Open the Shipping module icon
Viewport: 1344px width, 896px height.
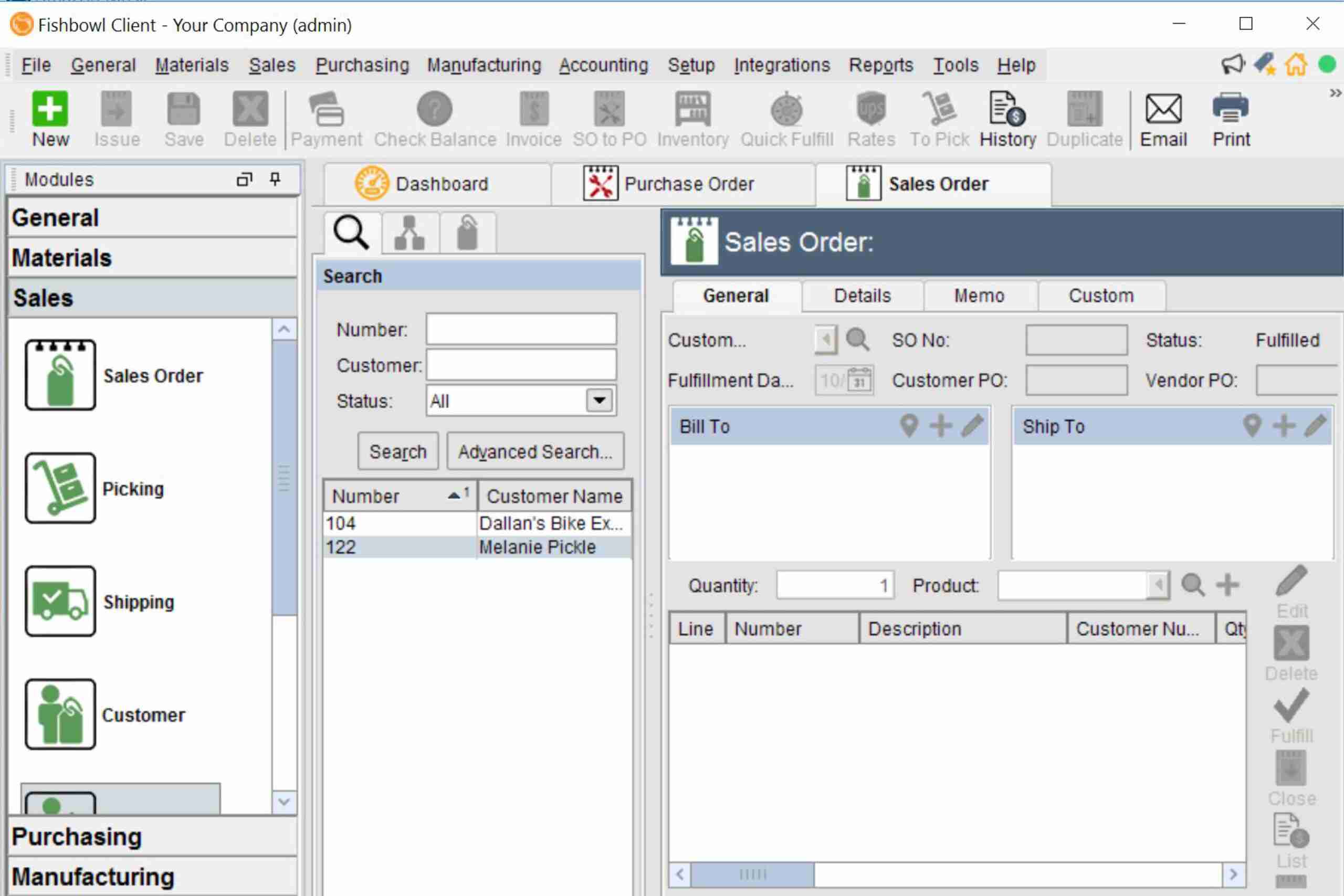click(60, 601)
